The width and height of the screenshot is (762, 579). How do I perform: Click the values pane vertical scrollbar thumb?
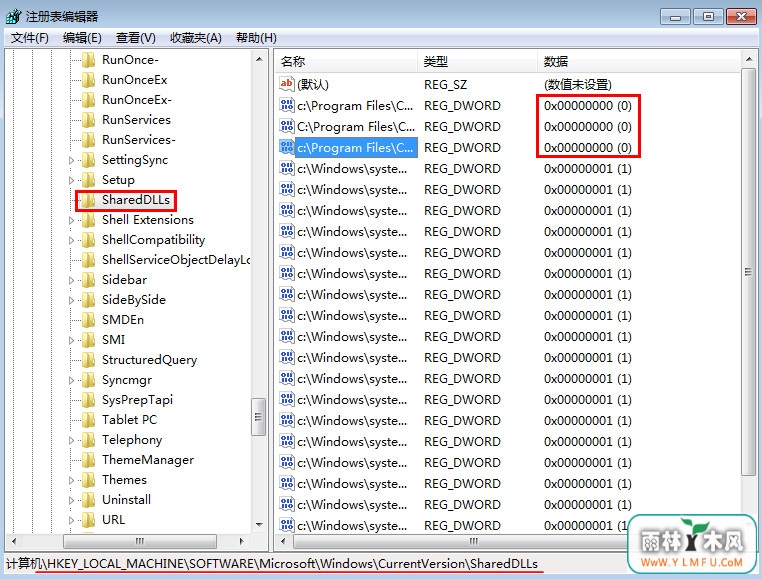point(748,272)
